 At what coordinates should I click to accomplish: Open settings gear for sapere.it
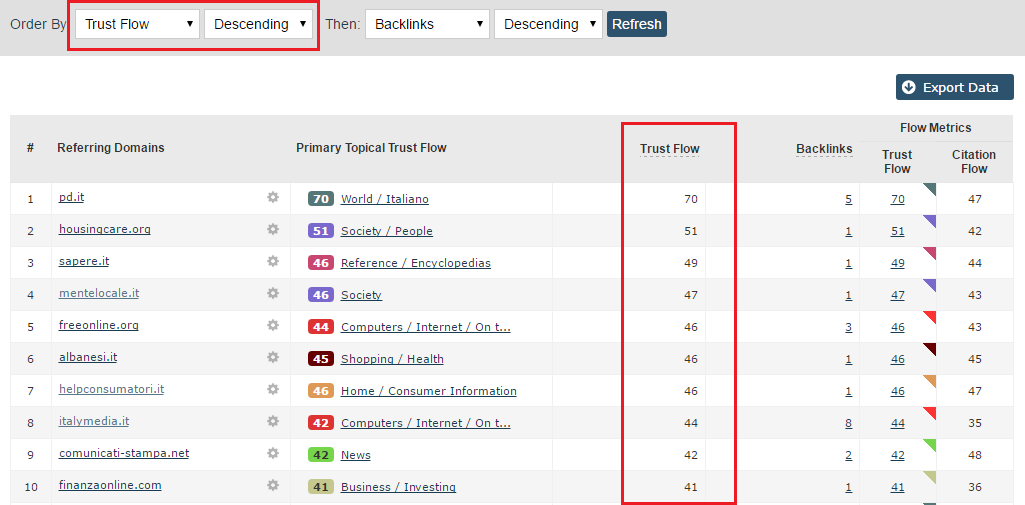pyautogui.click(x=273, y=261)
